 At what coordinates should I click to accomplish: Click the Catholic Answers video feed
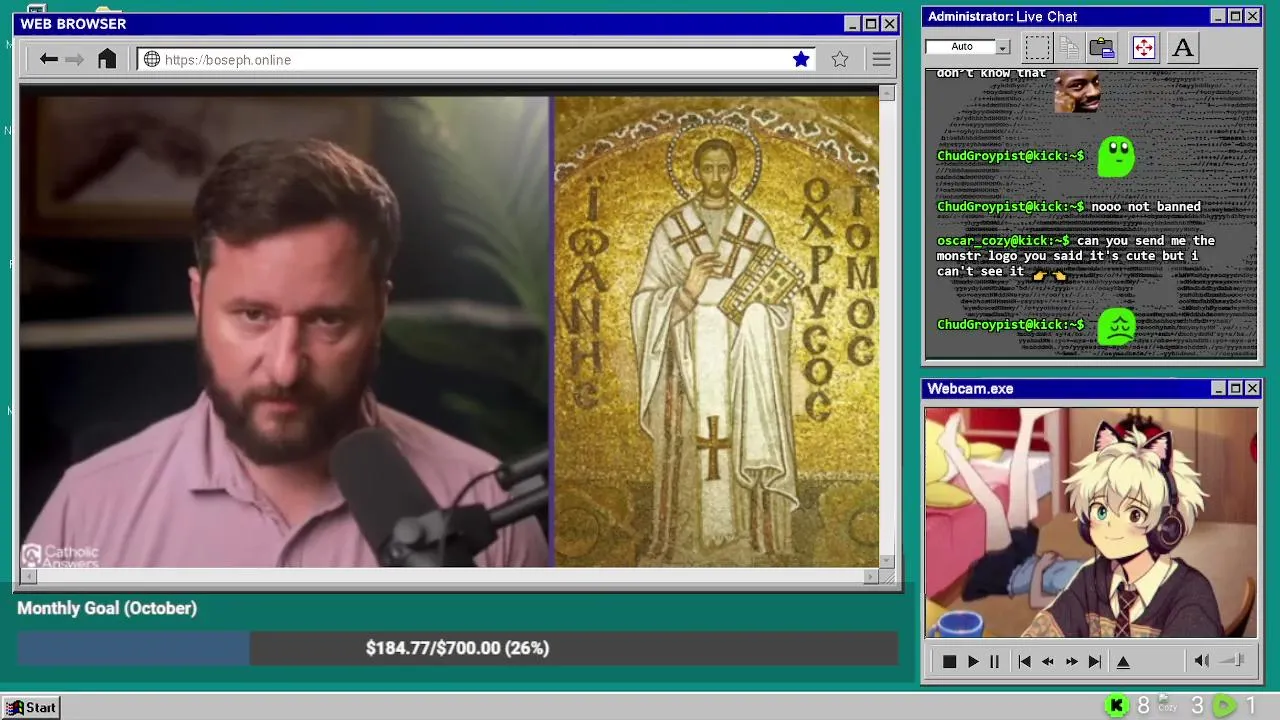coord(285,331)
